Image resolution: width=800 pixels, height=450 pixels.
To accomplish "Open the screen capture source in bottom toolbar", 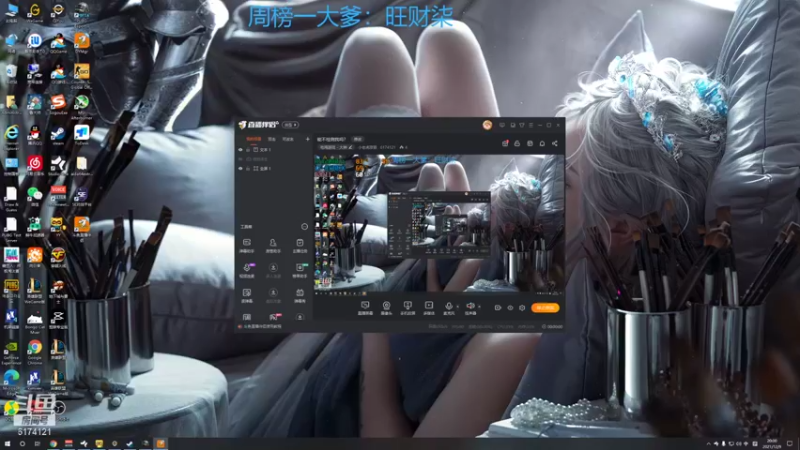I will pyautogui.click(x=365, y=308).
